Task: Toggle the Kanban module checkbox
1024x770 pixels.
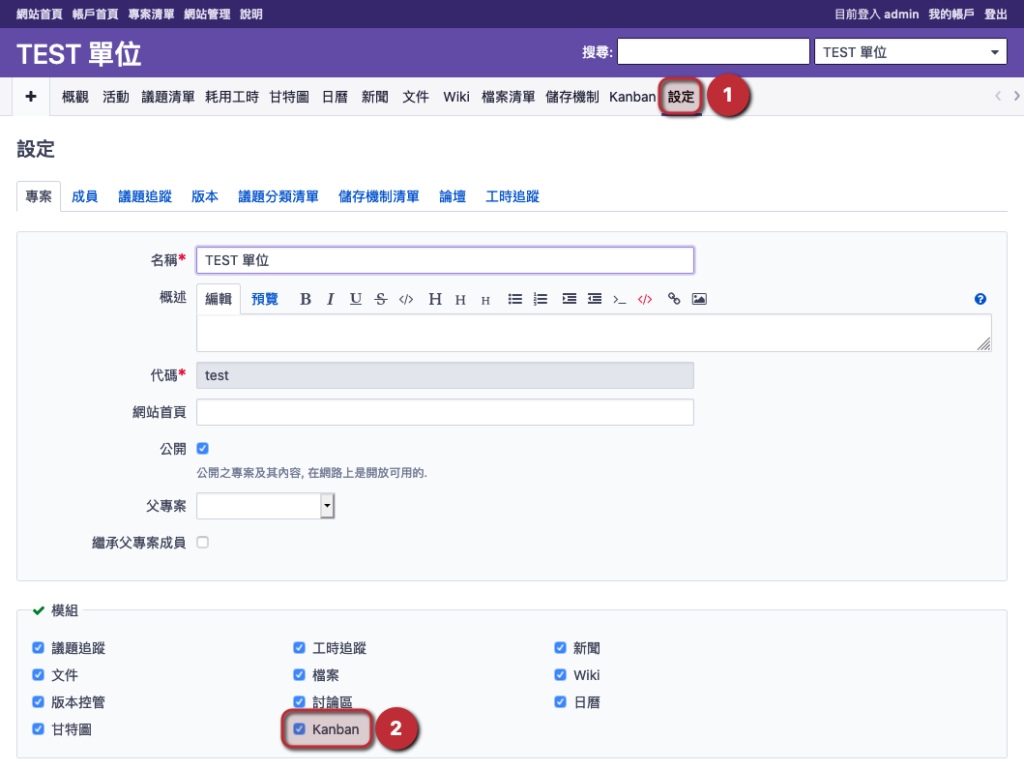Action: pyautogui.click(x=299, y=729)
